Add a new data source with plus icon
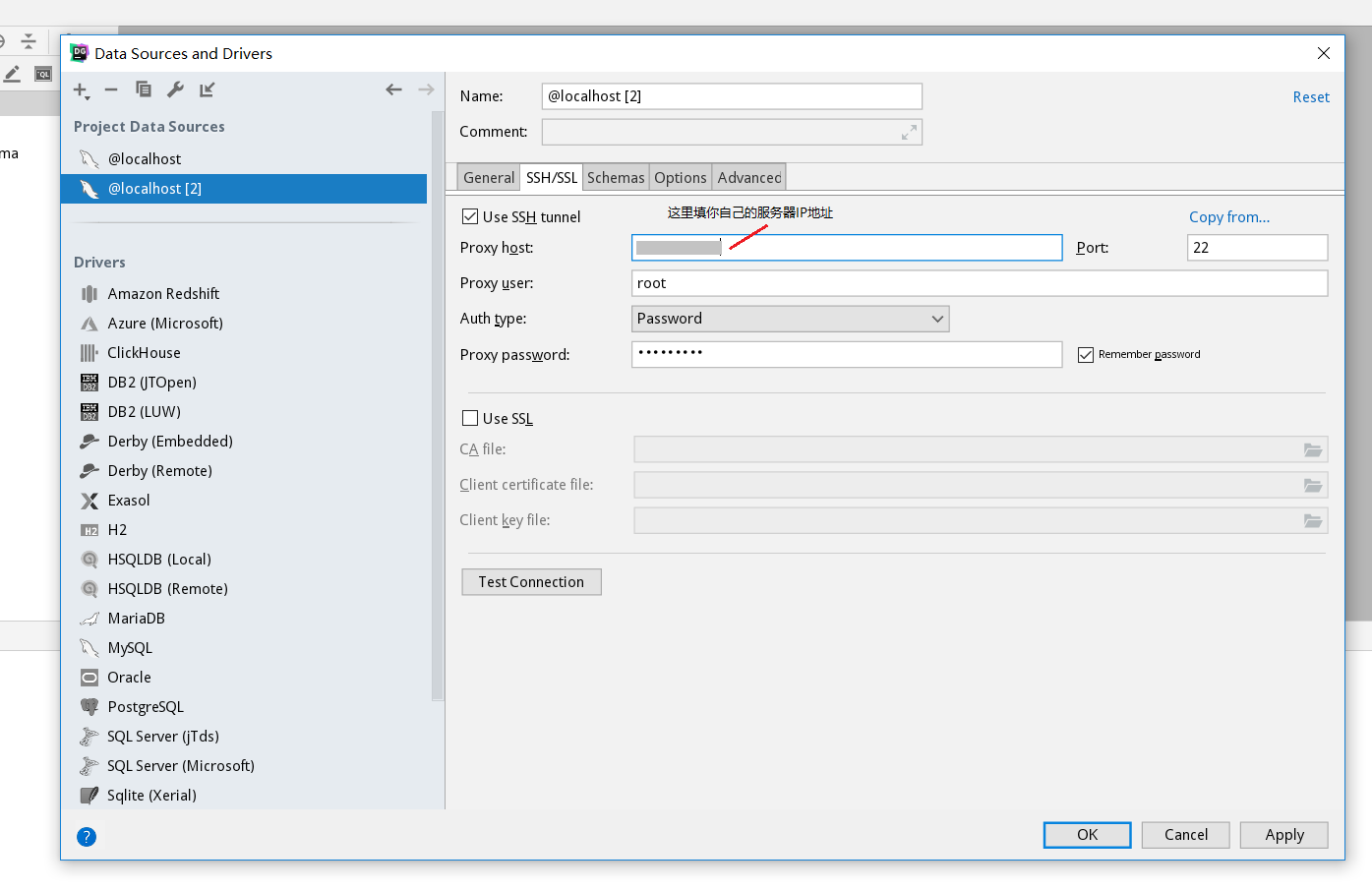1372x891 pixels. (82, 89)
